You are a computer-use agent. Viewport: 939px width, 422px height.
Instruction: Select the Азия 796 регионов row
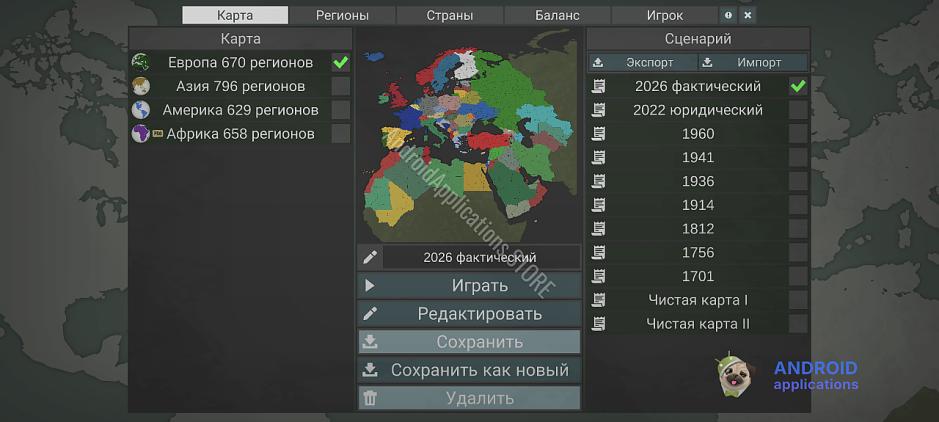(x=241, y=86)
